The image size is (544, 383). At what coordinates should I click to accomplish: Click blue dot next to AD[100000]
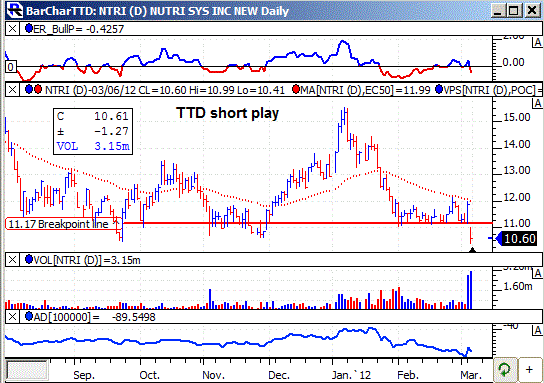click(x=29, y=316)
